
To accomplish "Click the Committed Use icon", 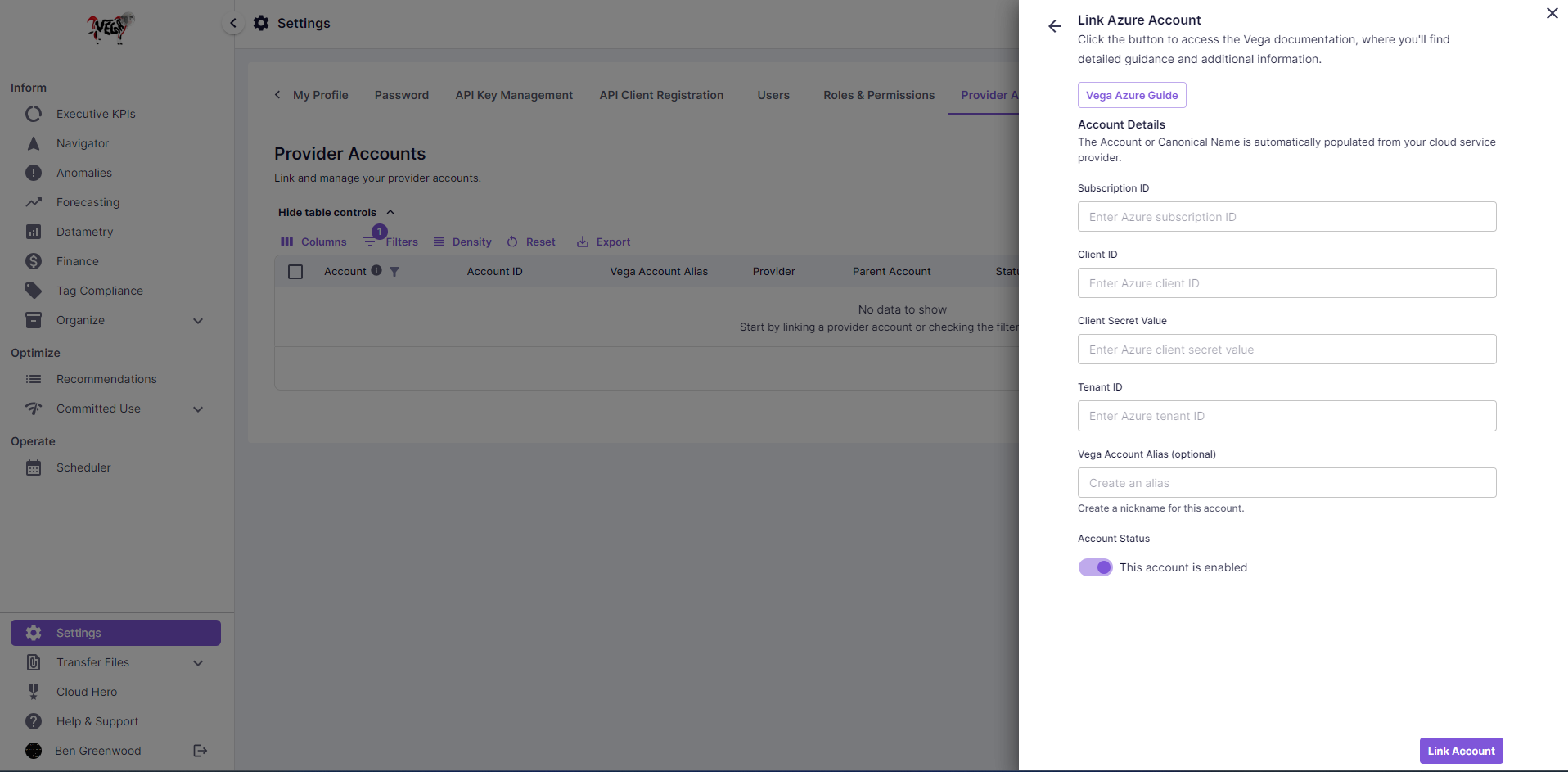I will click(x=34, y=409).
